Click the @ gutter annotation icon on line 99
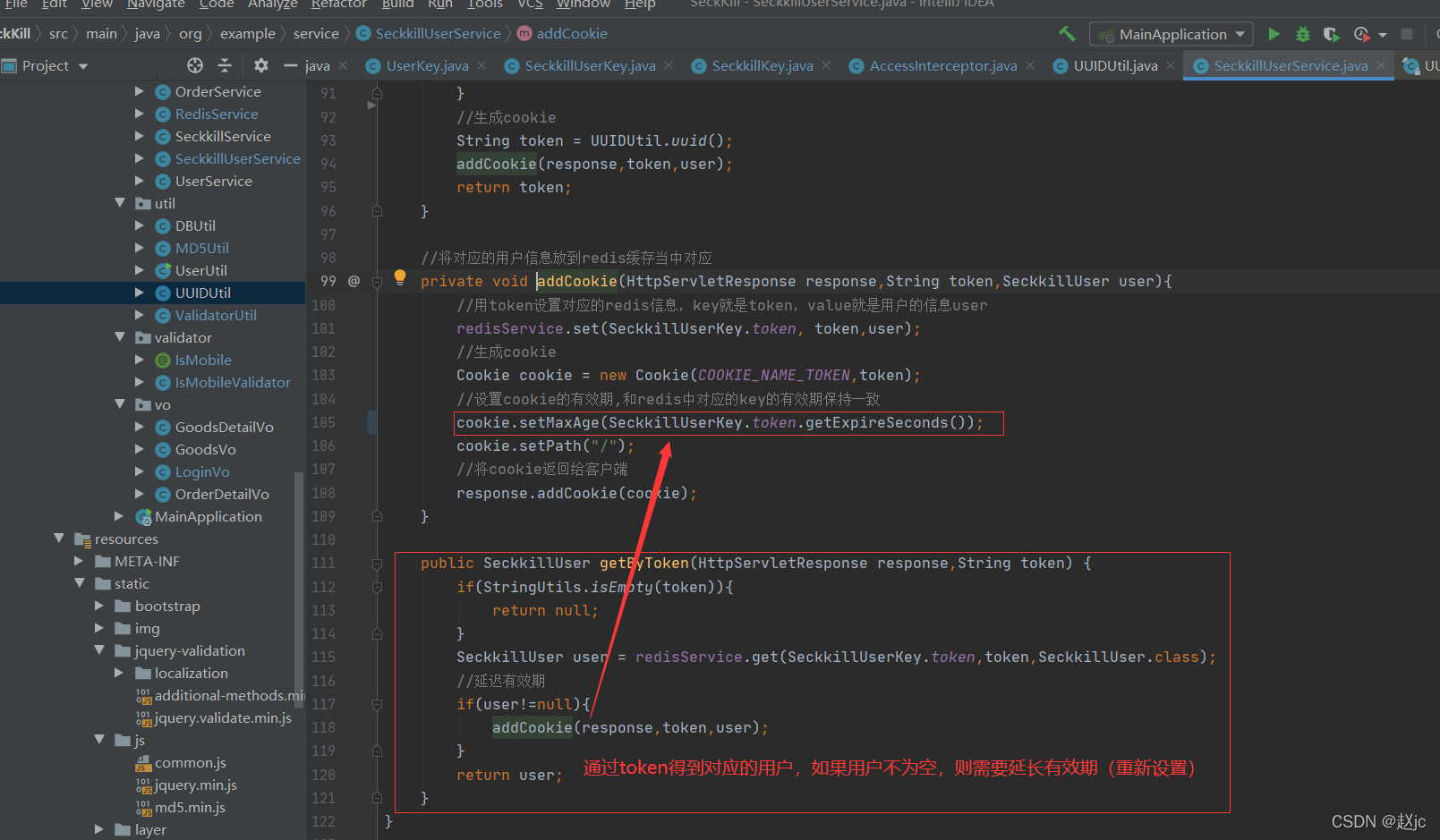1440x840 pixels. coord(354,281)
